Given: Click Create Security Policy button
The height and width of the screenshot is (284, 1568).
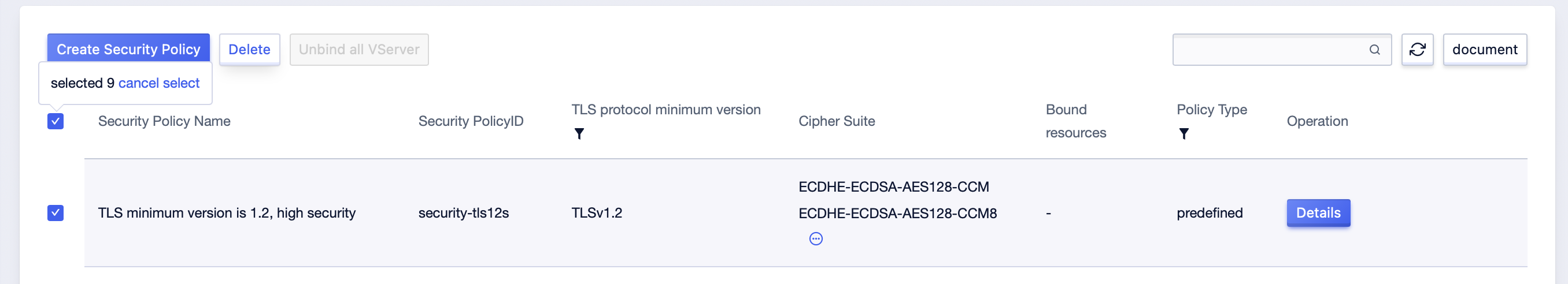Looking at the screenshot, I should tap(128, 49).
